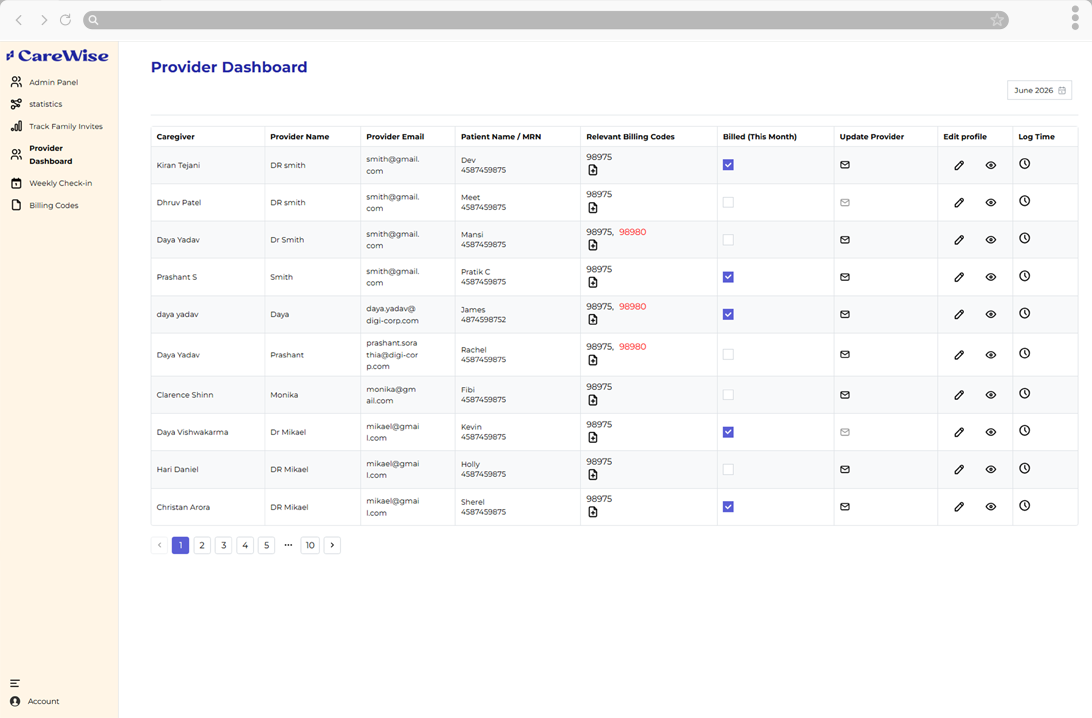The image size is (1092, 718).
Task: Check Billed checkbox for Dhruv Patel
Action: [728, 203]
